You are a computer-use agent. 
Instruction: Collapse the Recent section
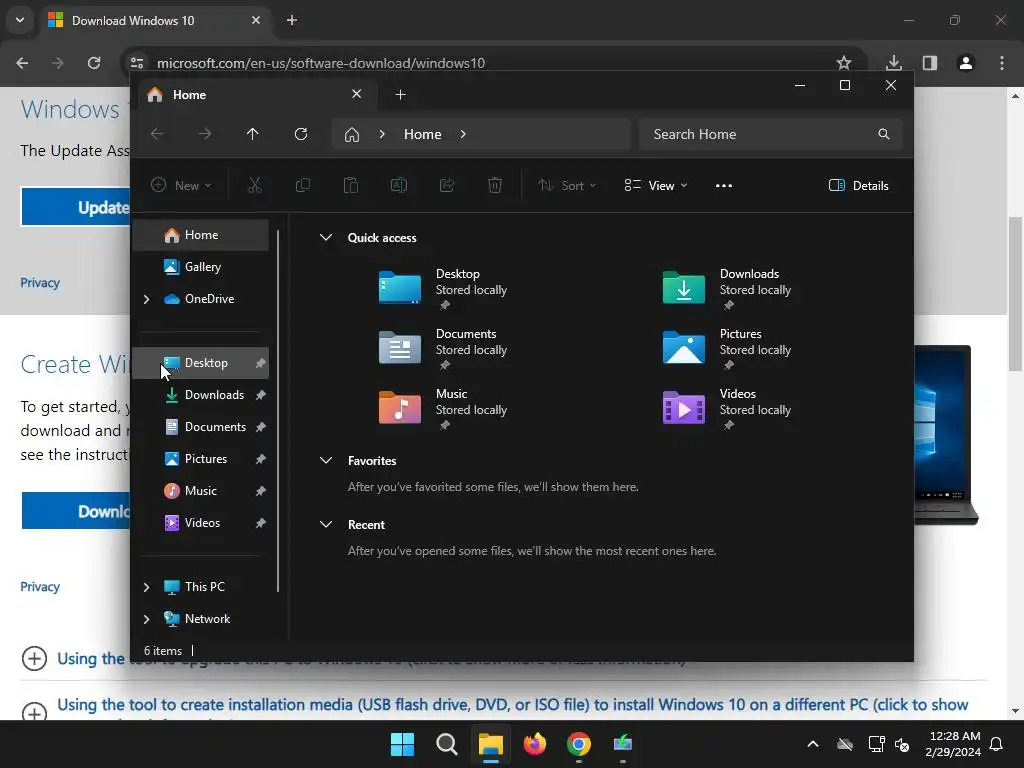pos(326,524)
